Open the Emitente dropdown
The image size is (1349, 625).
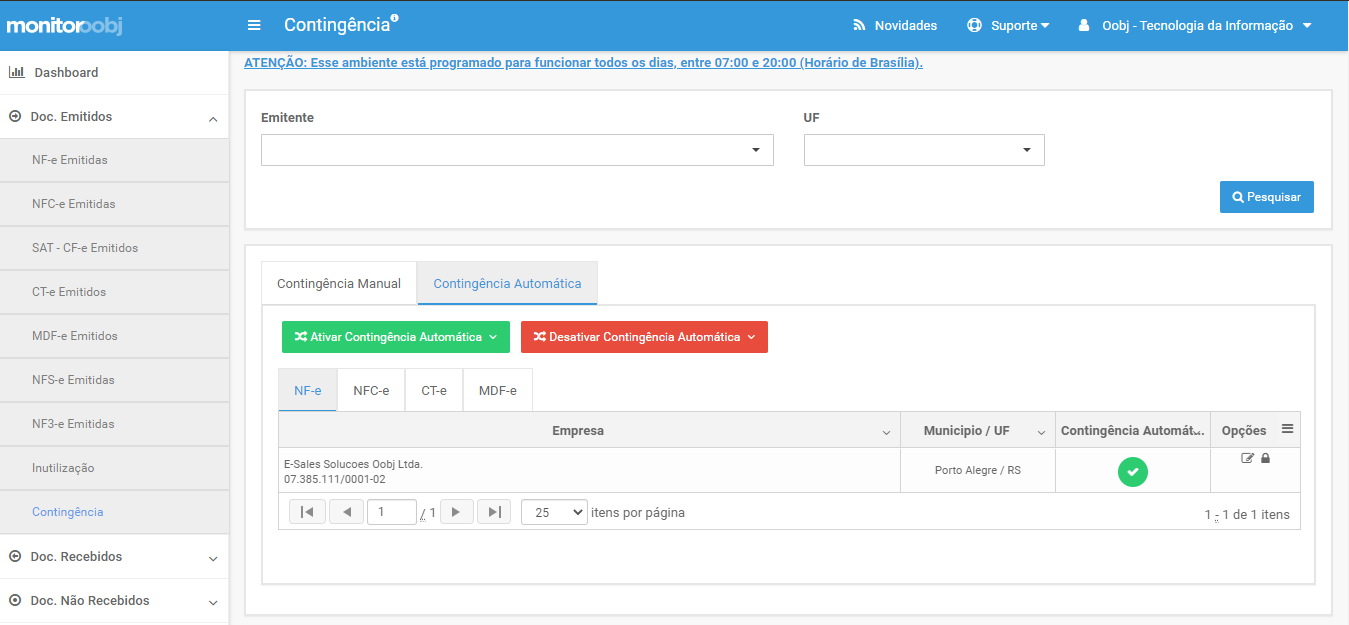(517, 150)
